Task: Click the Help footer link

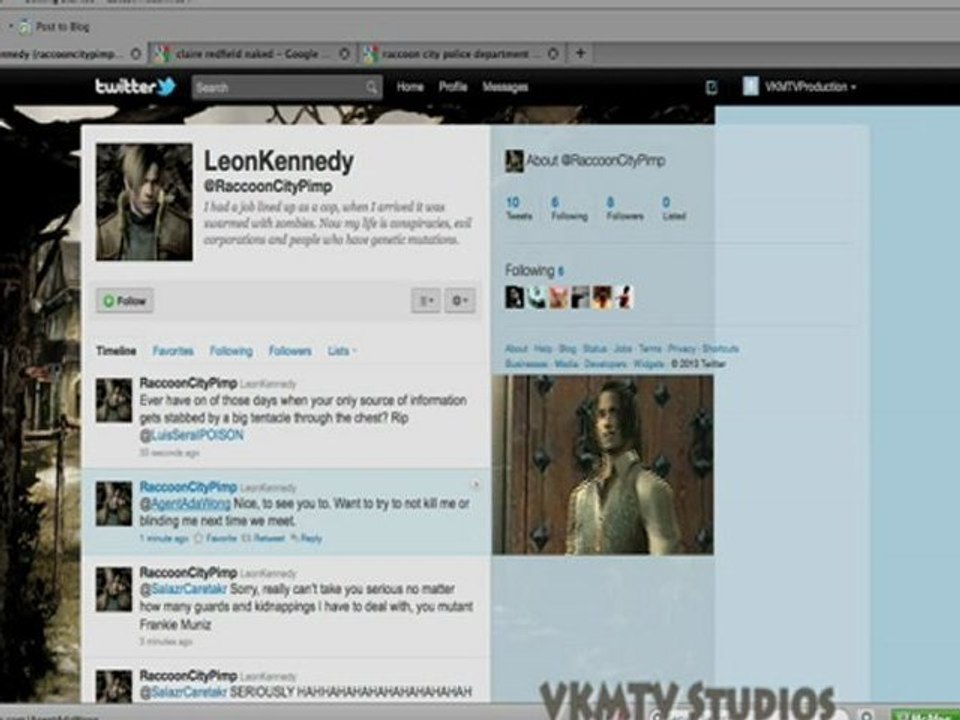Action: [x=542, y=348]
